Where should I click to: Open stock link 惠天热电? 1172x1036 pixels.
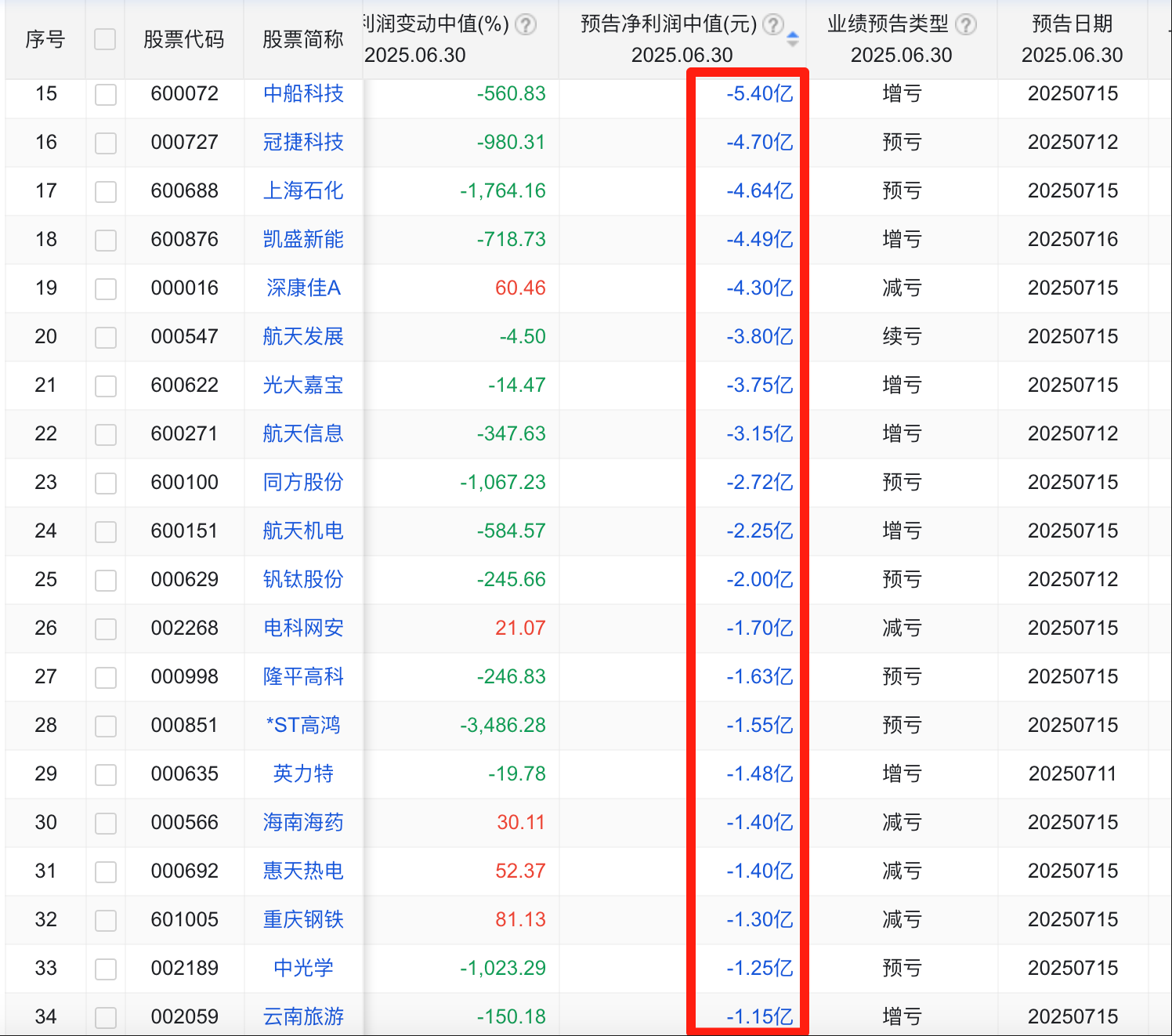[x=303, y=871]
